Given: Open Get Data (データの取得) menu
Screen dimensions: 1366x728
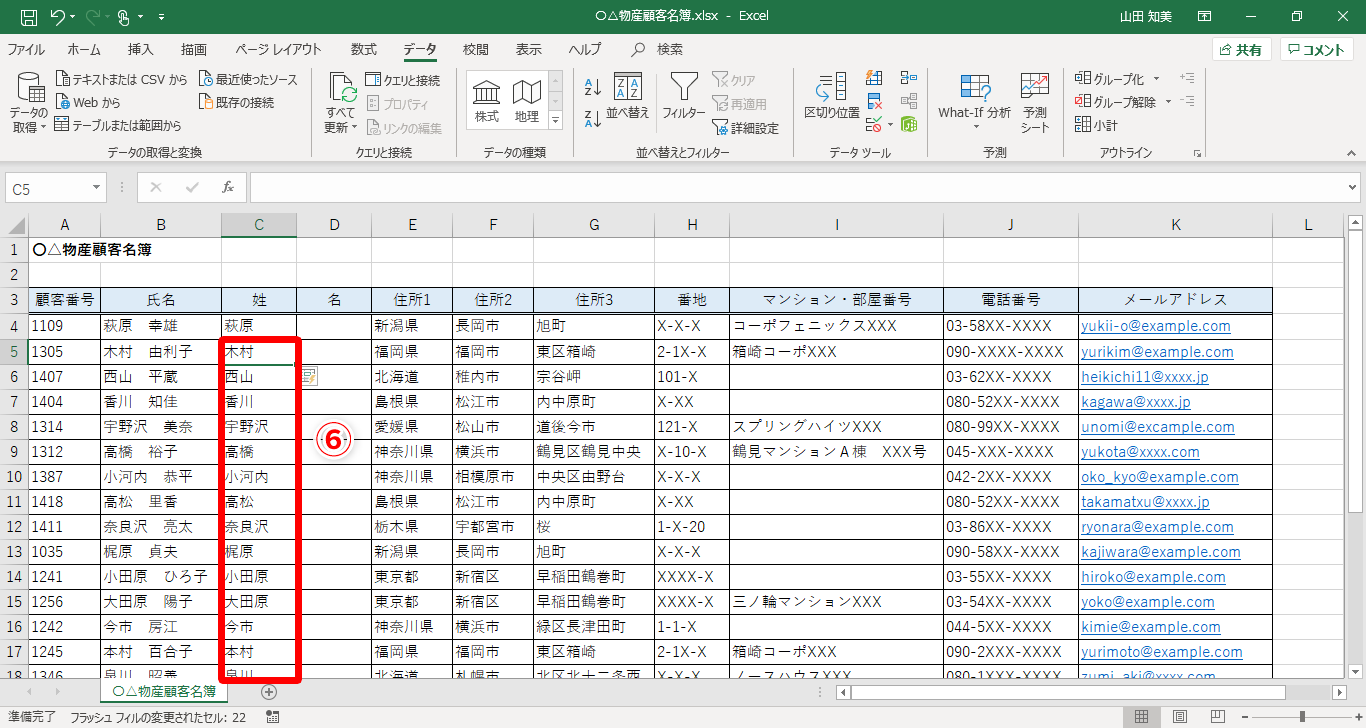Looking at the screenshot, I should [30, 105].
